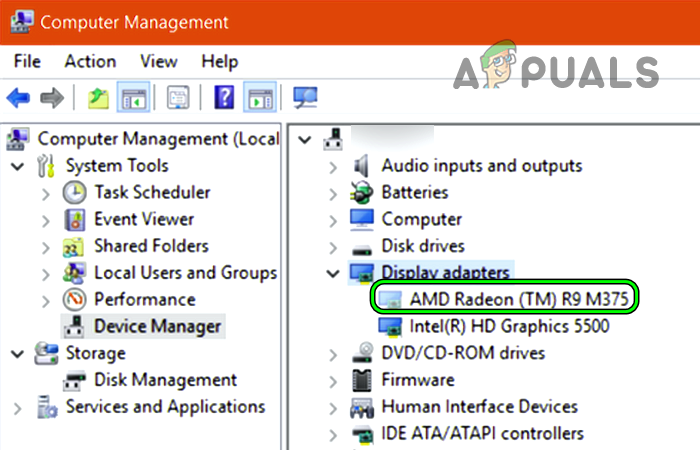Select Shared Folders in the tree
Screen dimensions: 700x450
click(151, 246)
